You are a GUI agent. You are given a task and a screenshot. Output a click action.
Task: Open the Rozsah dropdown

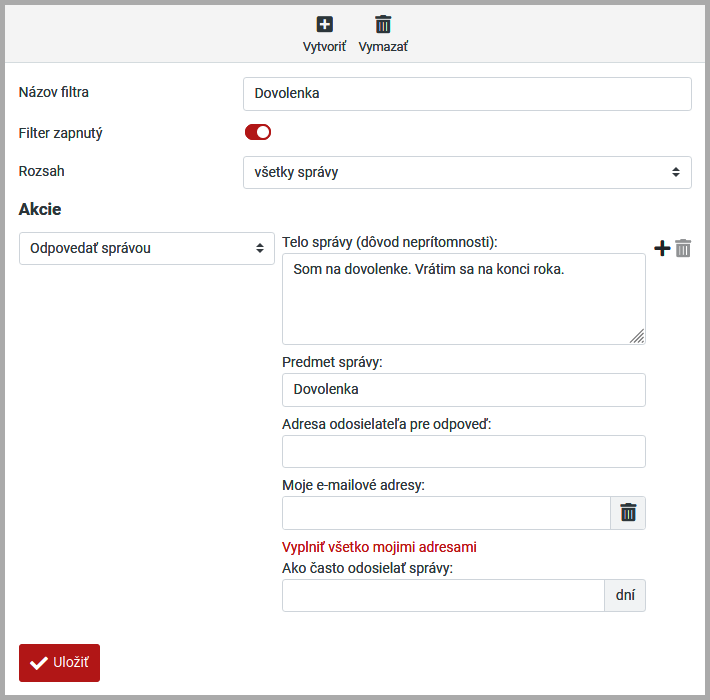[467, 172]
